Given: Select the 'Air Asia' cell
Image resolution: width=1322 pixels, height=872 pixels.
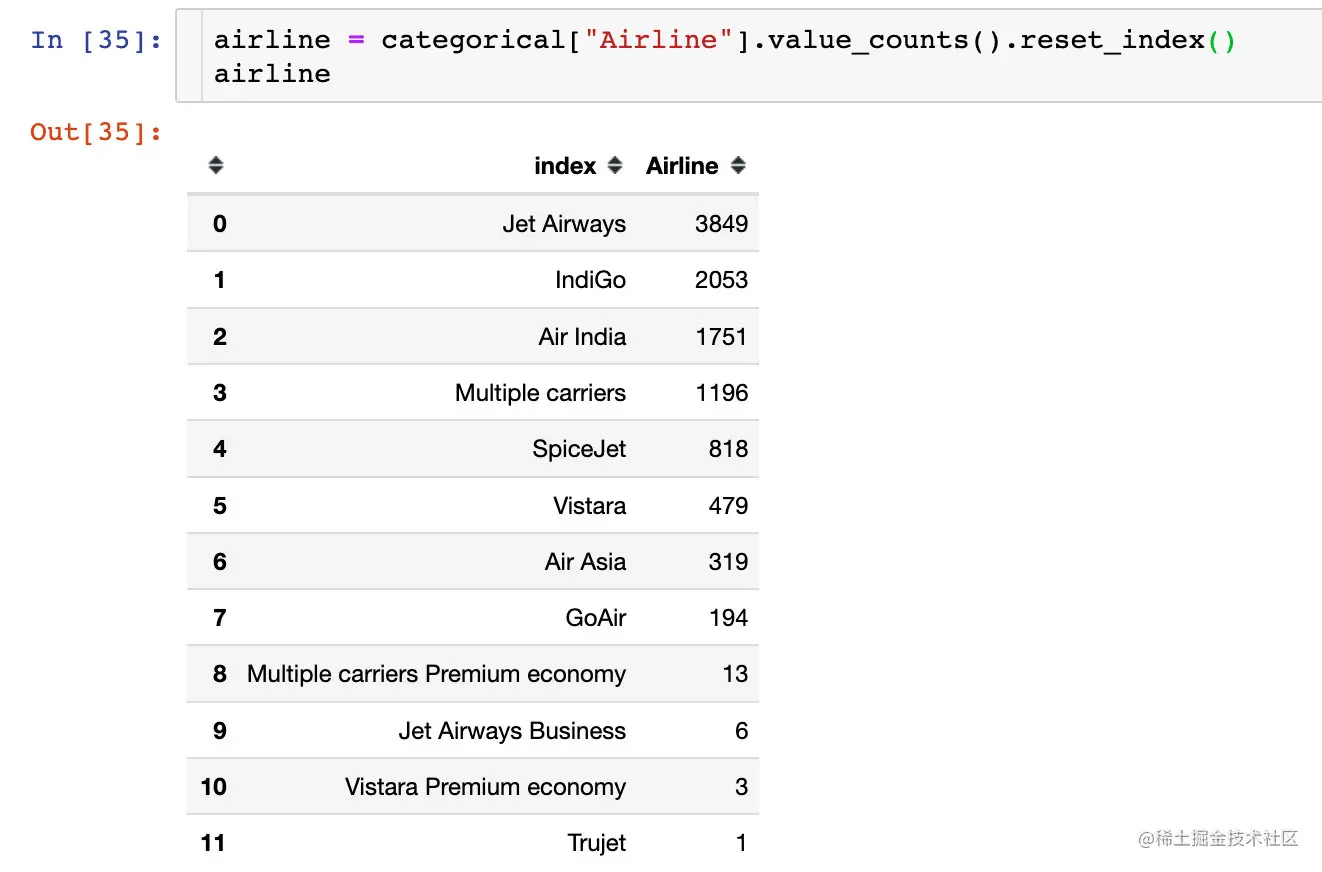Looking at the screenshot, I should (x=585, y=562).
